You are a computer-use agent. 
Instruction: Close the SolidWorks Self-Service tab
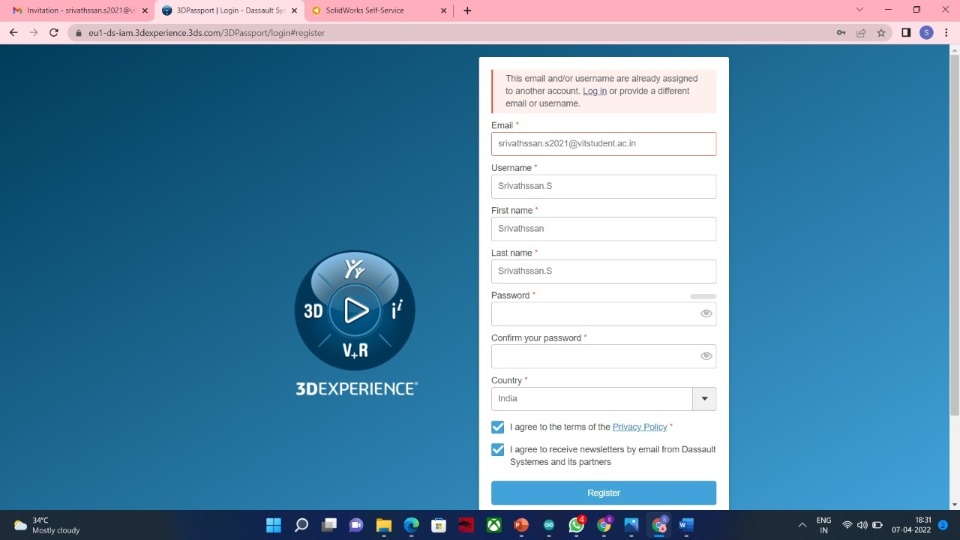[x=444, y=10]
